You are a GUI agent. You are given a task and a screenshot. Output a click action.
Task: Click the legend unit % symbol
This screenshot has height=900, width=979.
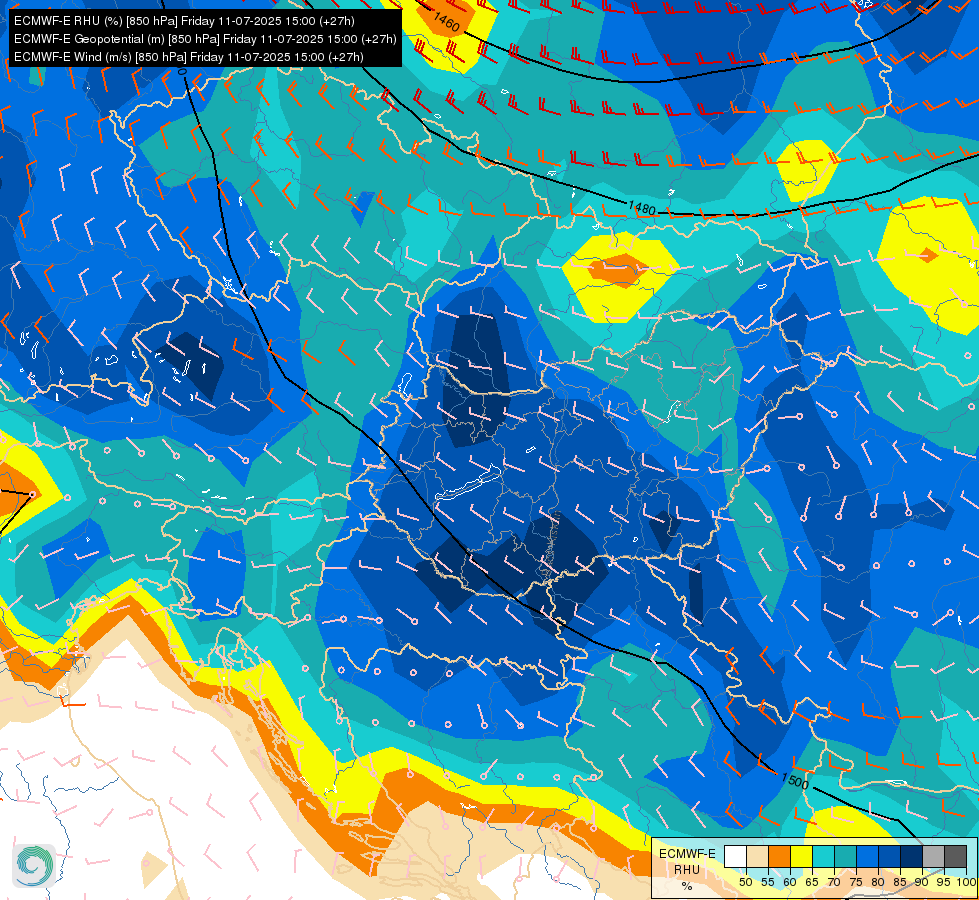[x=687, y=886]
